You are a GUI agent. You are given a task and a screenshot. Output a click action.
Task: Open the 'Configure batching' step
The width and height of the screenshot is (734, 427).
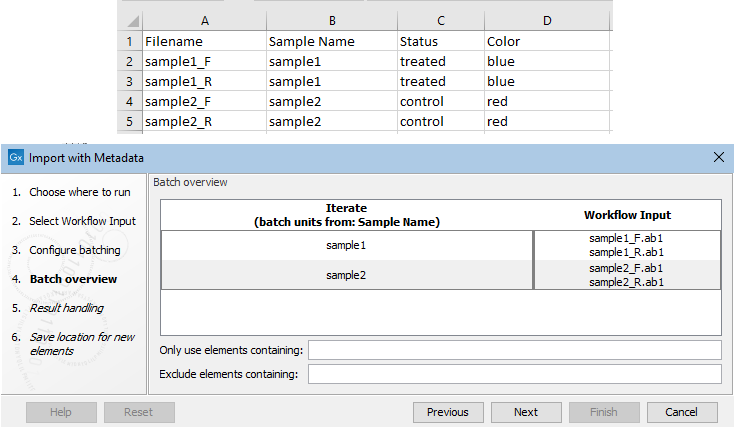point(74,250)
